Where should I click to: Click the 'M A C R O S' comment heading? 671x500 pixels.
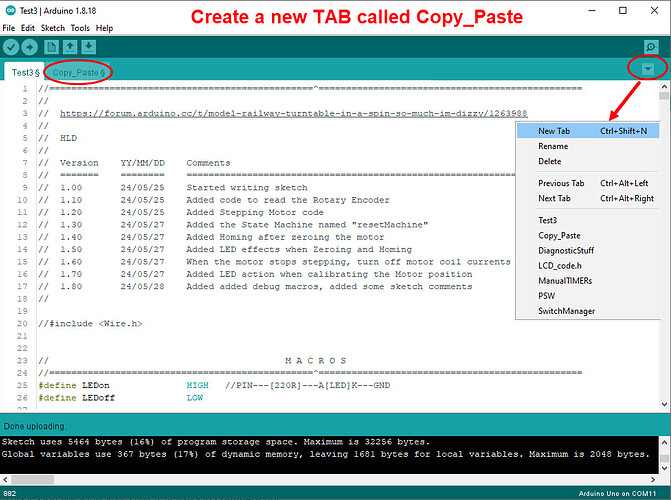point(315,360)
